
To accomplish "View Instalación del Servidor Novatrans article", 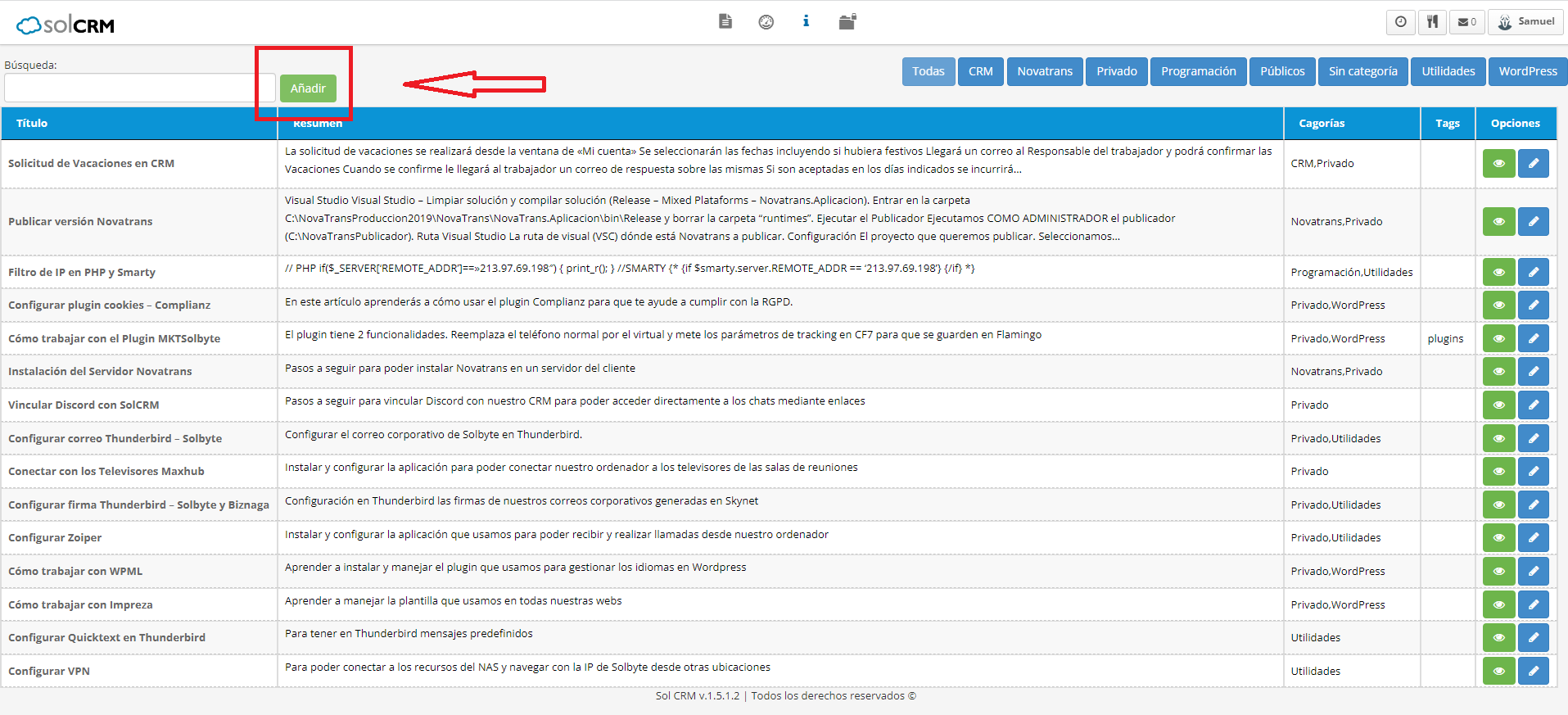I will [1498, 371].
